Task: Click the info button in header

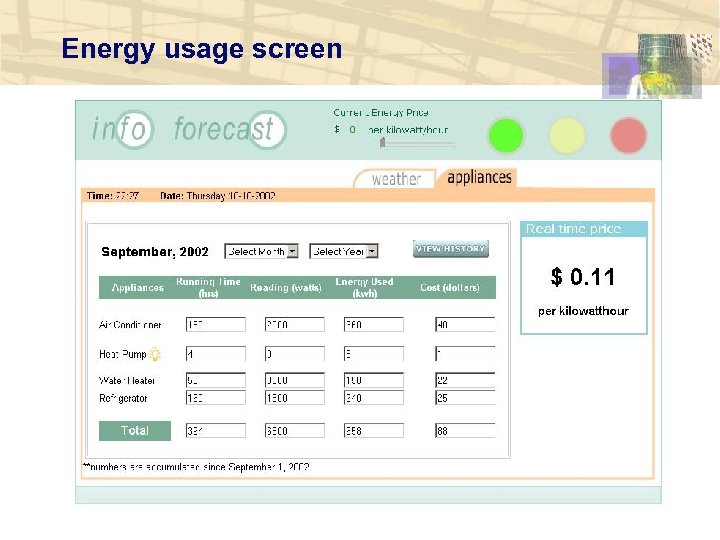Action: pyautogui.click(x=123, y=129)
